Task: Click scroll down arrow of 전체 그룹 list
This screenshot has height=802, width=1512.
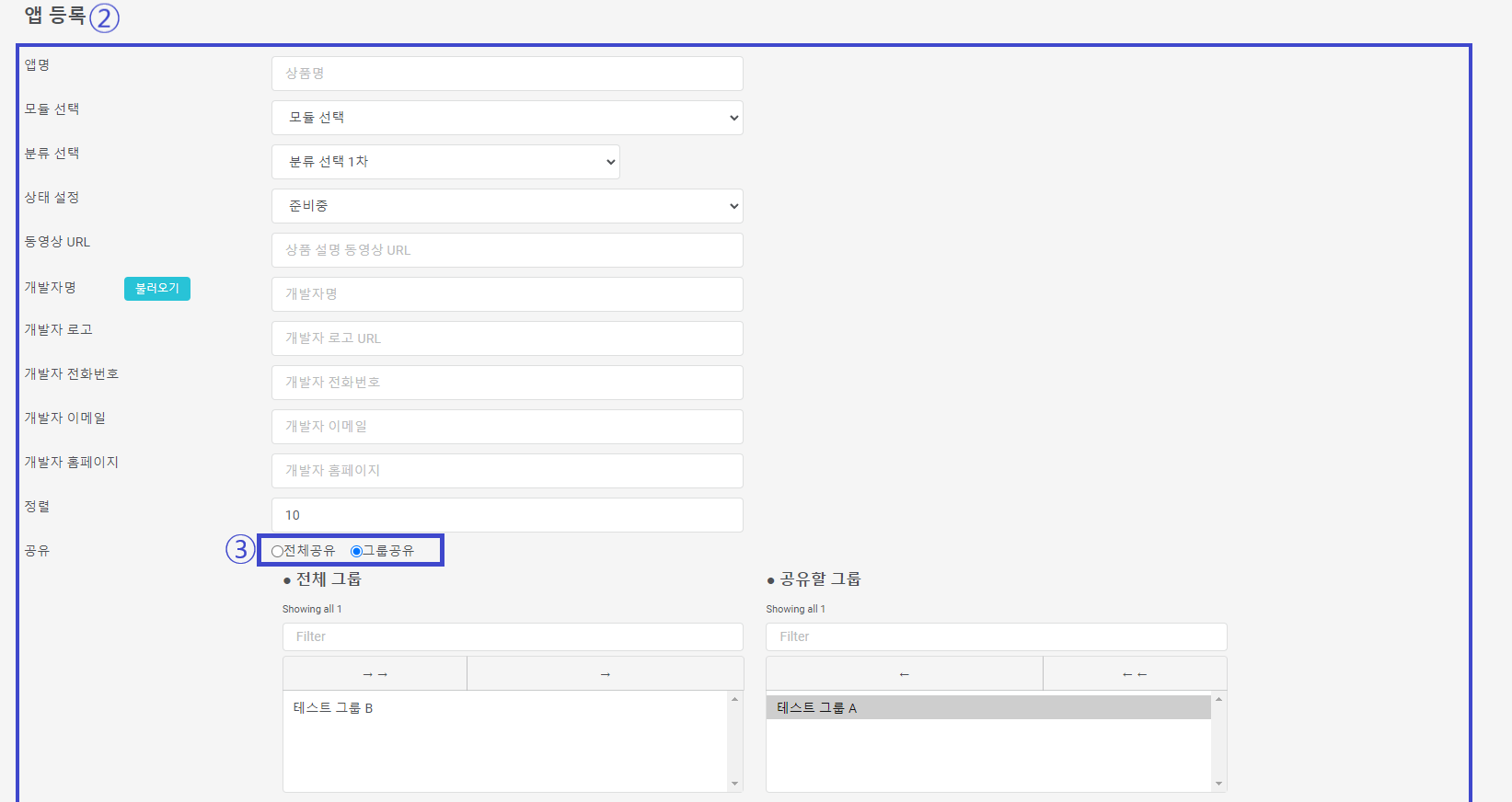Action: 734,784
